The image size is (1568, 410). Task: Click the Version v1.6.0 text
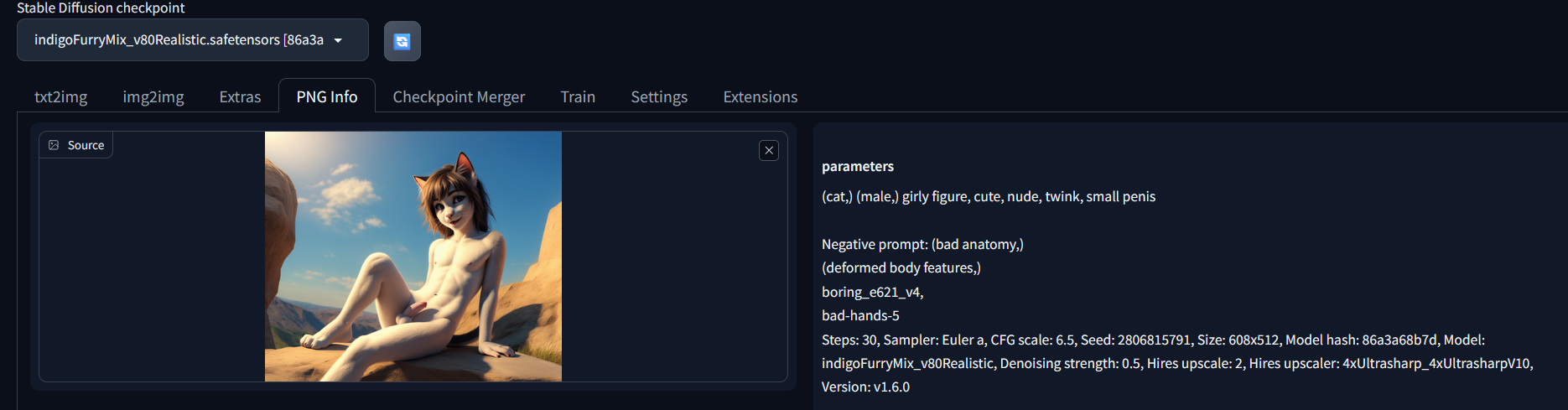click(865, 387)
